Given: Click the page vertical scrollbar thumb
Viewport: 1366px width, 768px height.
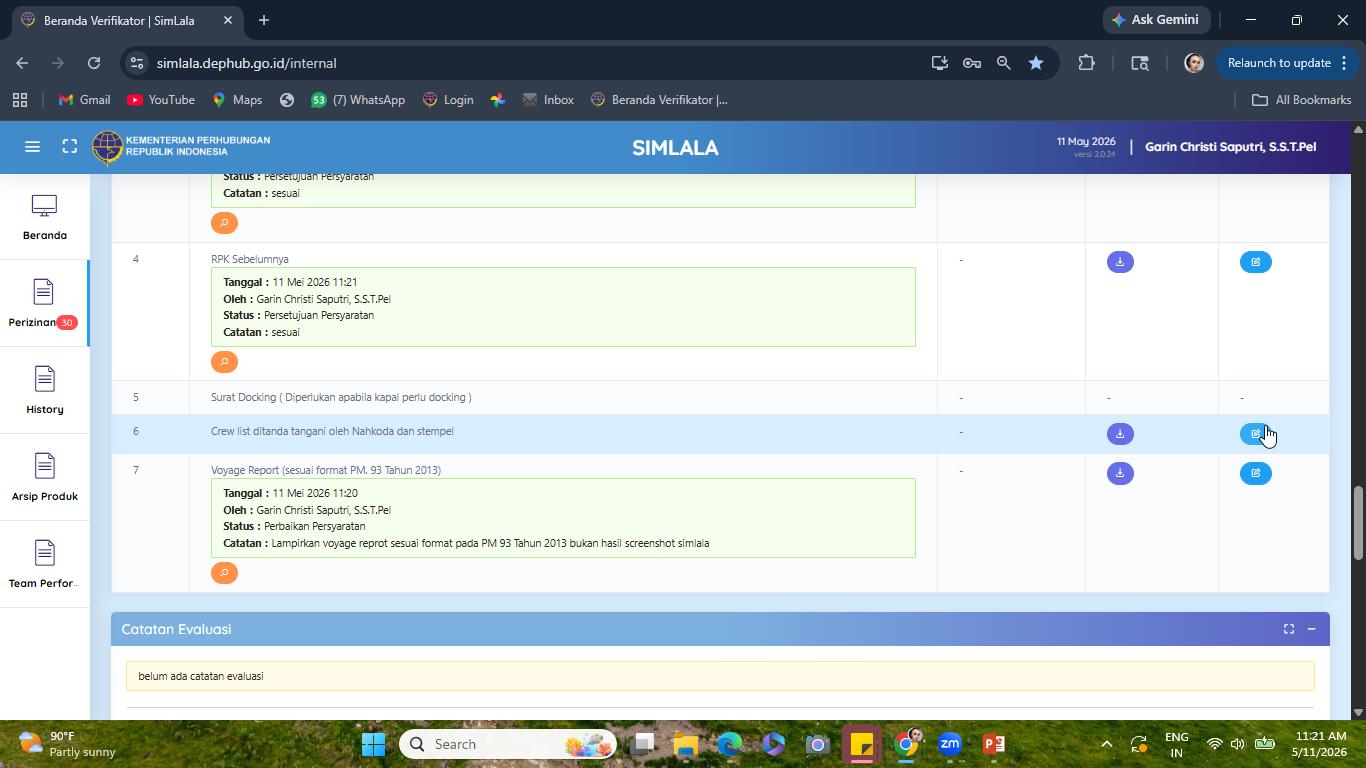Looking at the screenshot, I should (1358, 523).
